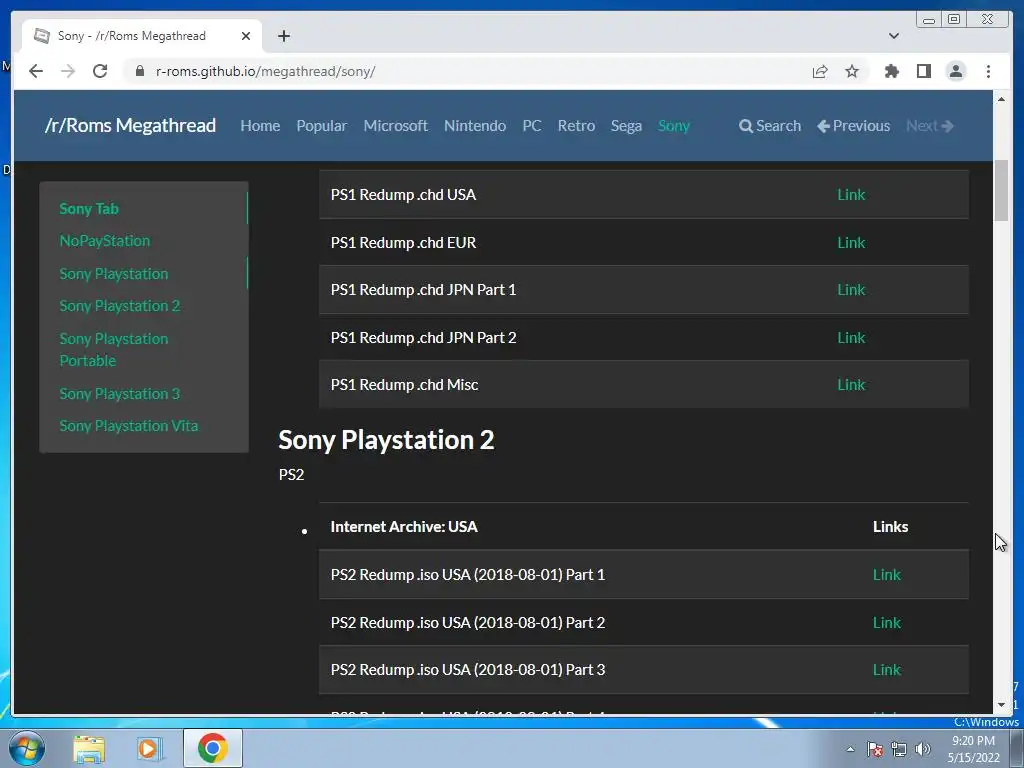Select sidebar entry Sony Playstation Portable
This screenshot has height=768, width=1024.
click(114, 349)
